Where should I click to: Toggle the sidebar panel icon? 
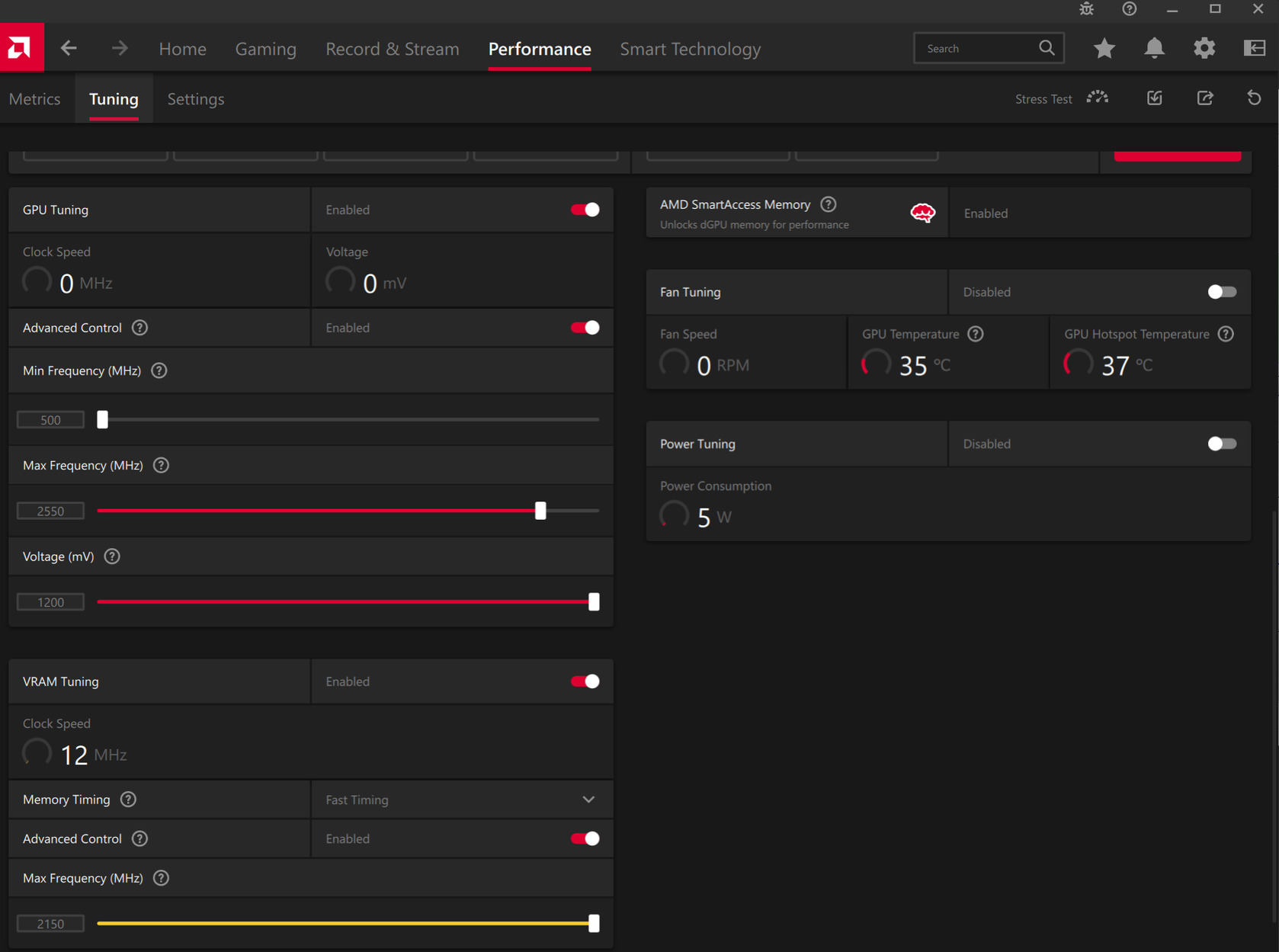click(x=1254, y=48)
